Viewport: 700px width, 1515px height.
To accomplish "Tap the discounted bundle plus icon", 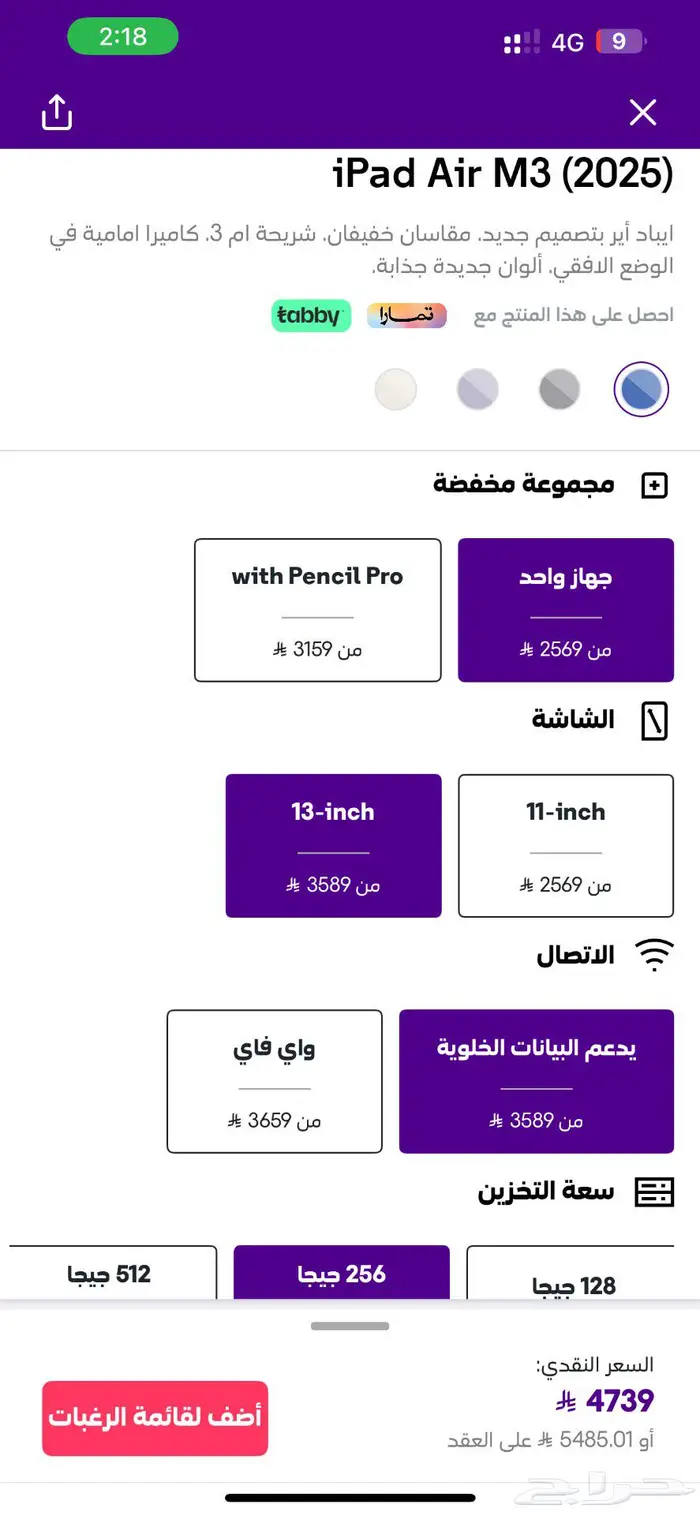I will (x=654, y=486).
